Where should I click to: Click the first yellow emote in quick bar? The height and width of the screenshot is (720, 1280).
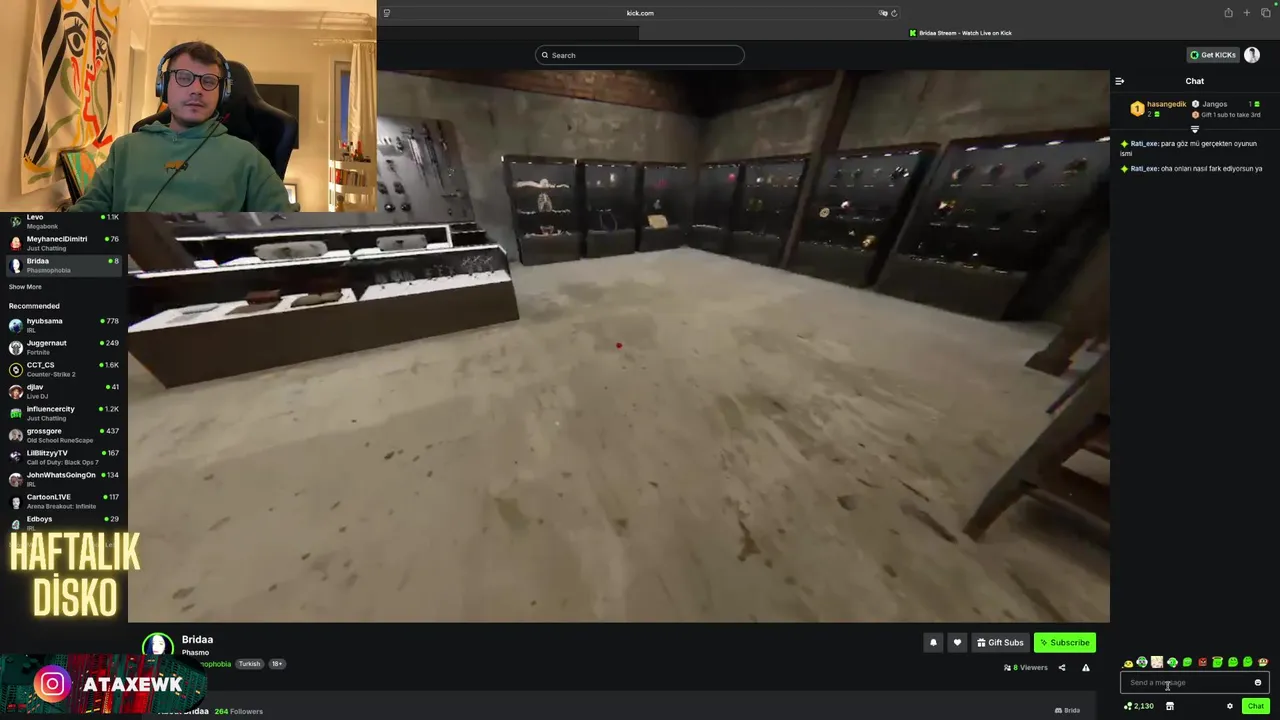coord(1129,662)
